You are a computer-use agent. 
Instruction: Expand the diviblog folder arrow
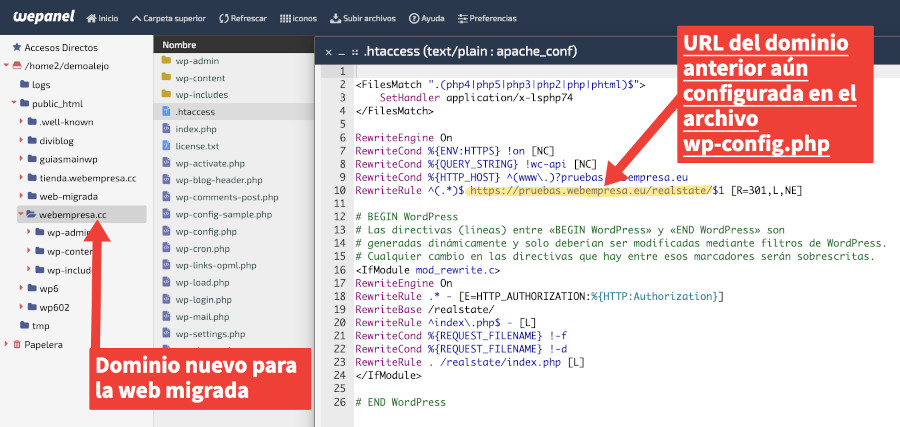[21, 141]
